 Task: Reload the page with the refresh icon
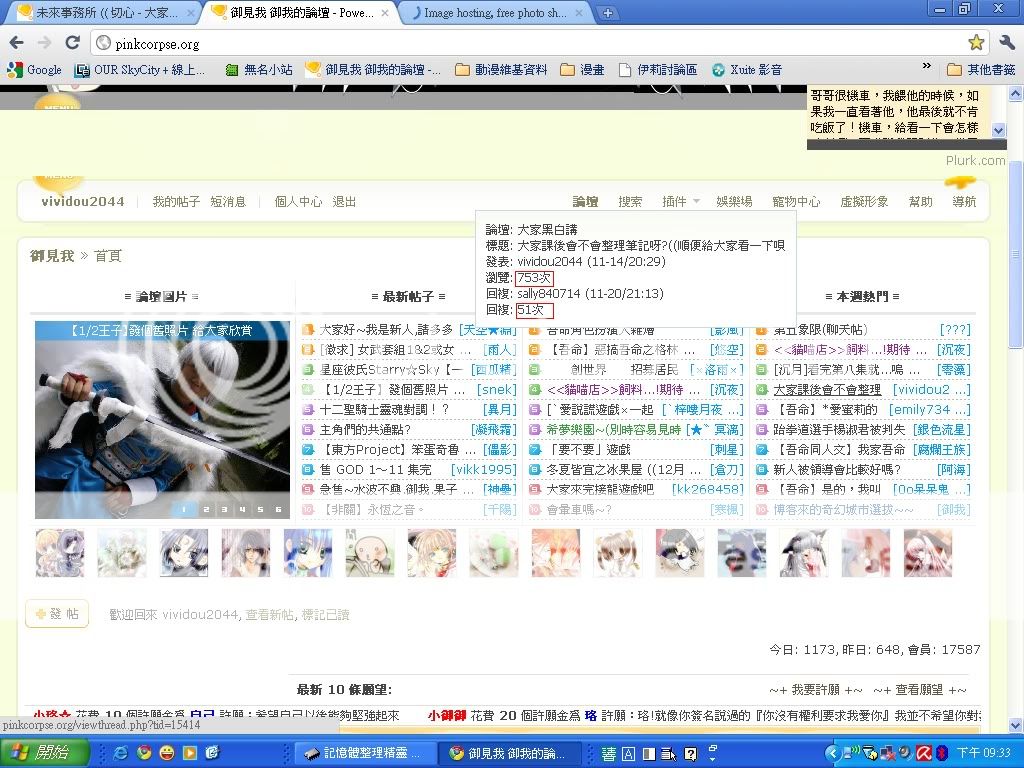coord(72,43)
